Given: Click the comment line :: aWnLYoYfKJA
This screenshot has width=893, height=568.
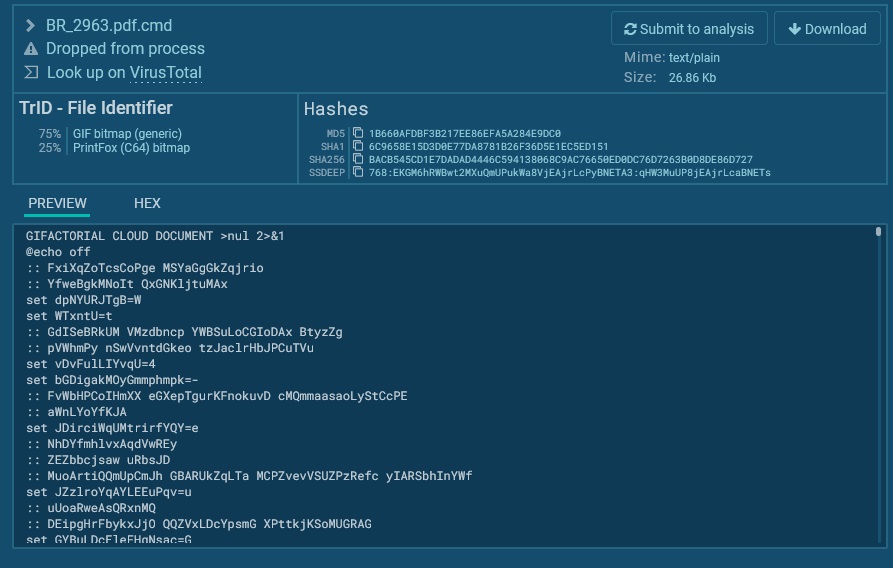Looking at the screenshot, I should (76, 412).
